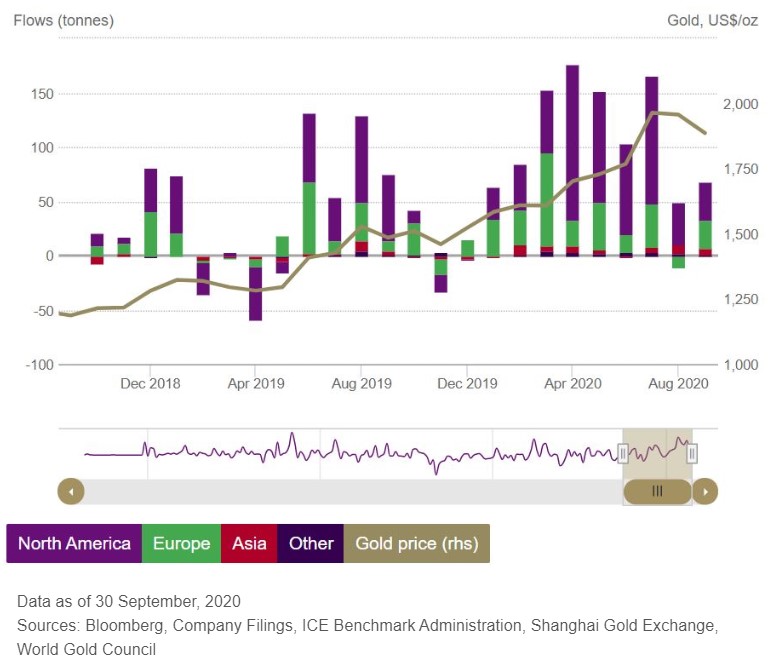Click the Aug 2020 x-axis label

click(x=679, y=383)
